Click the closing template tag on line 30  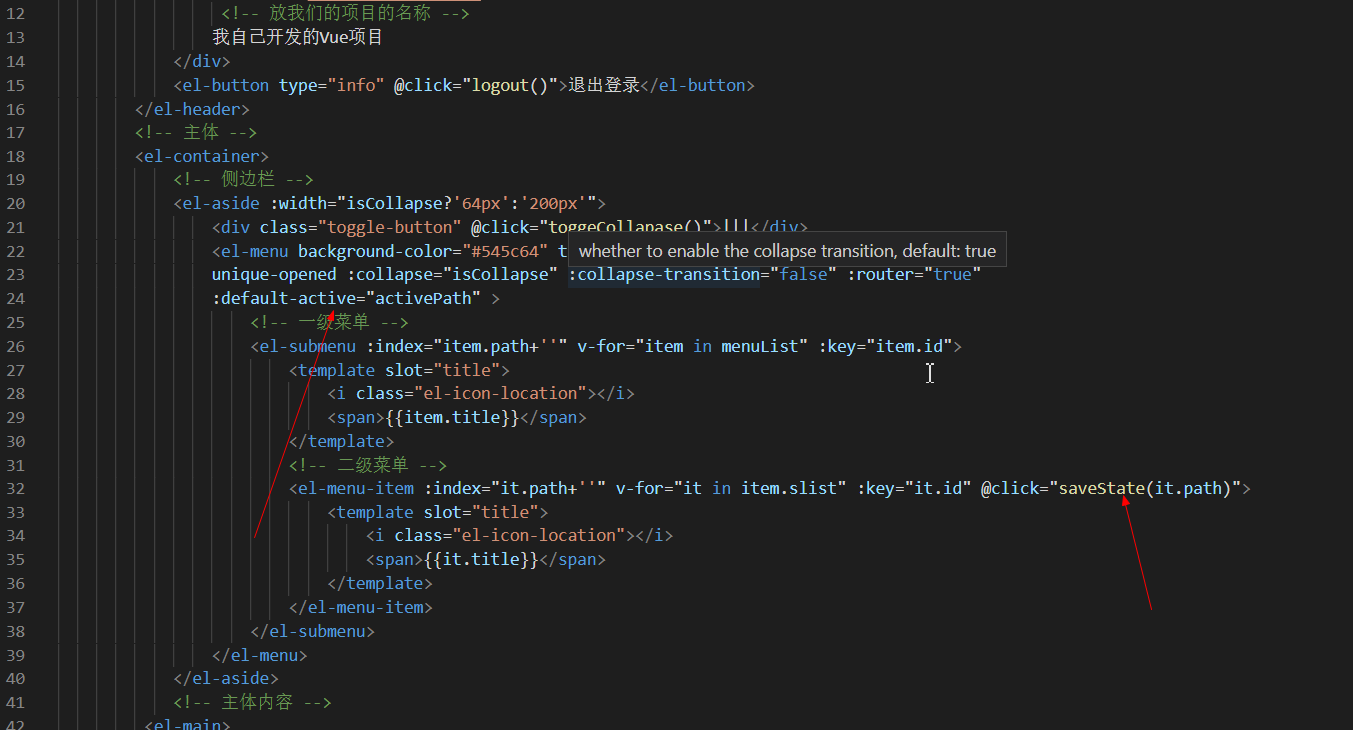[342, 441]
